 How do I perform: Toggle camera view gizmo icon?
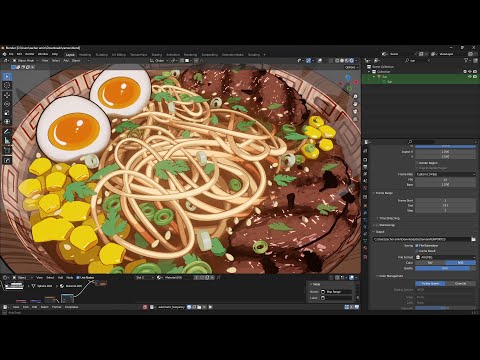(x=355, y=111)
